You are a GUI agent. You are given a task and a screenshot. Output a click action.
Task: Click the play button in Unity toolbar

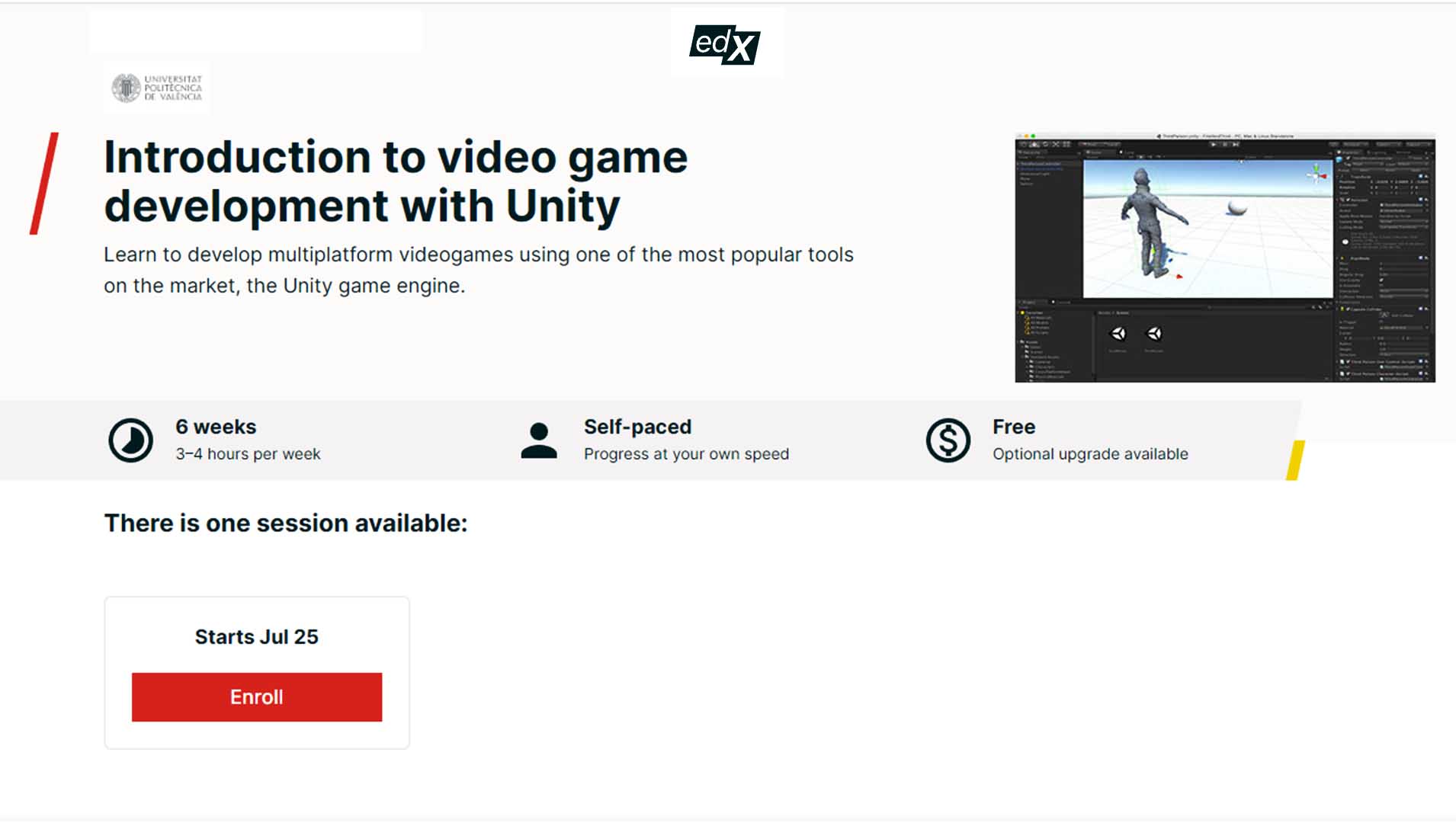1214,144
